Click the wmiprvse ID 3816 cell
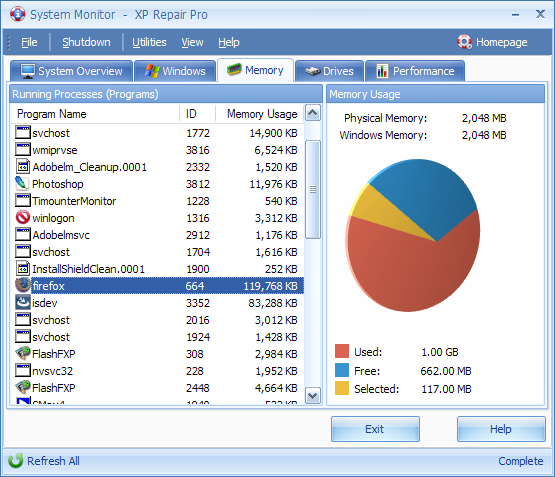The width and height of the screenshot is (555, 477). click(198, 150)
